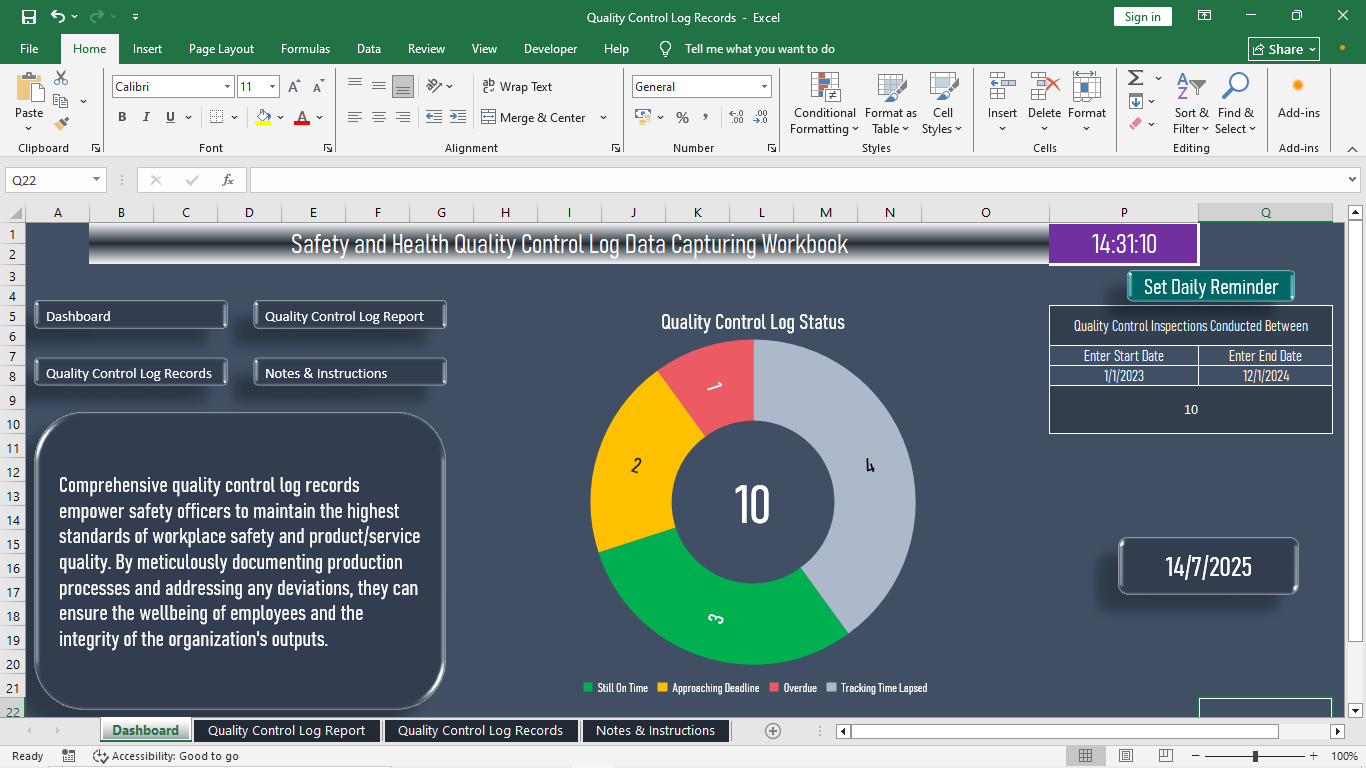Apply Bold formatting

tap(122, 117)
